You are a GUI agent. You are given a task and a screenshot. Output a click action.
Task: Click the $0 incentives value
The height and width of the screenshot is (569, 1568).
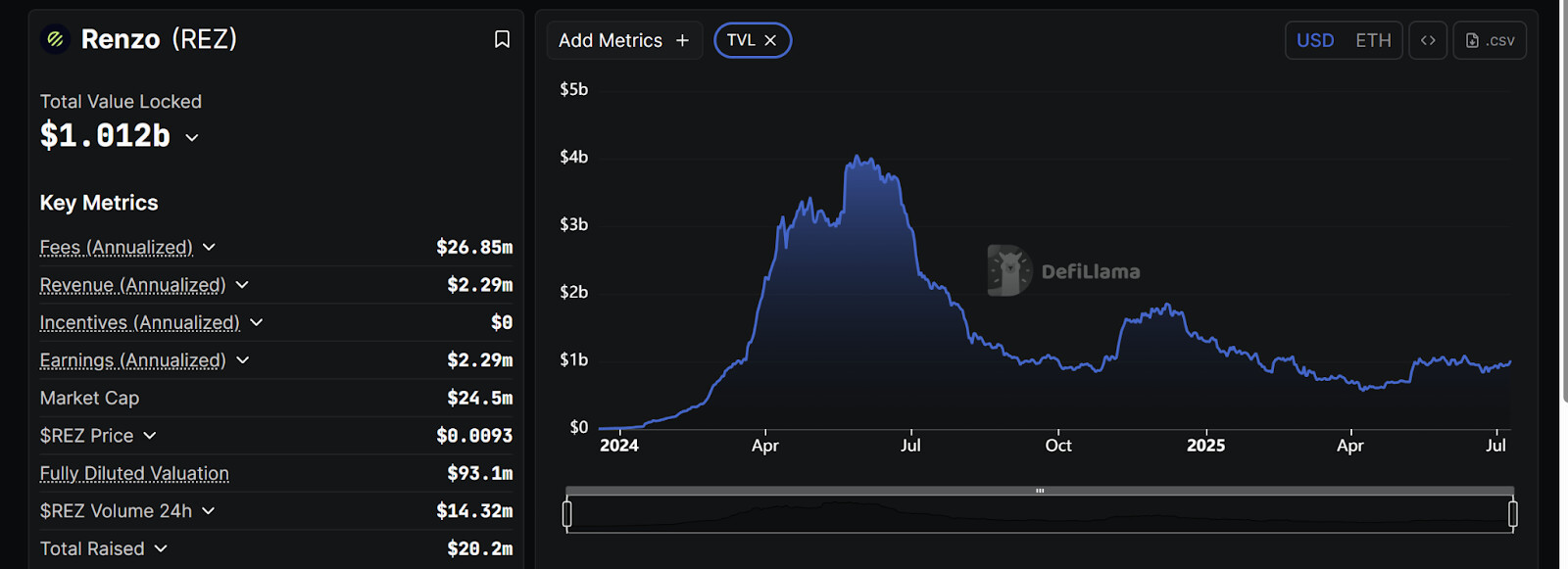[502, 322]
